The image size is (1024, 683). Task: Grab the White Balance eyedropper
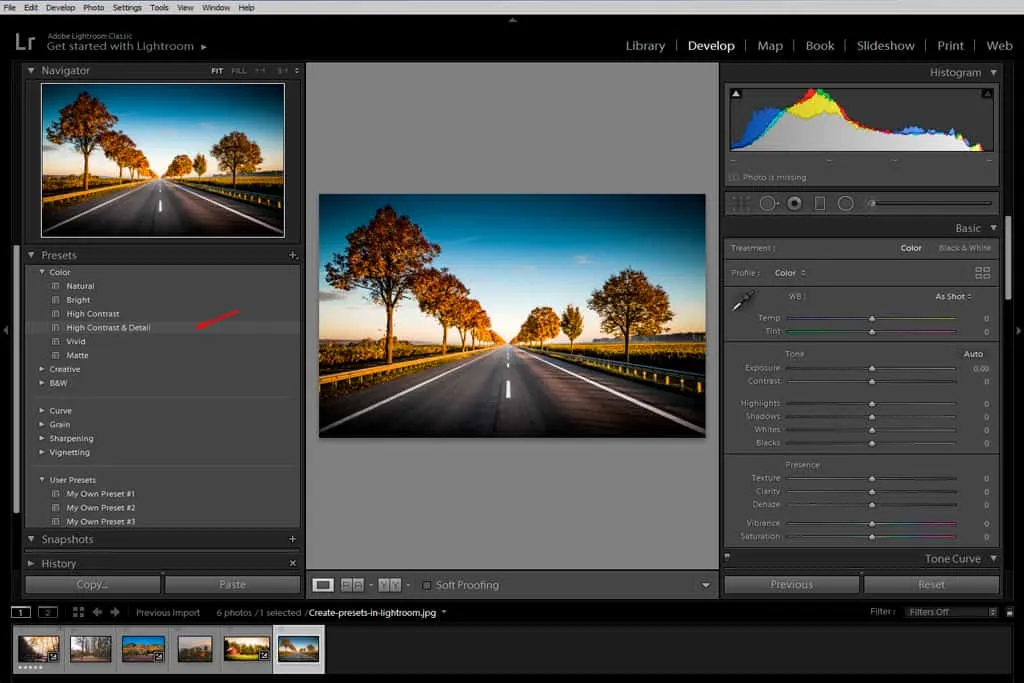click(x=743, y=299)
